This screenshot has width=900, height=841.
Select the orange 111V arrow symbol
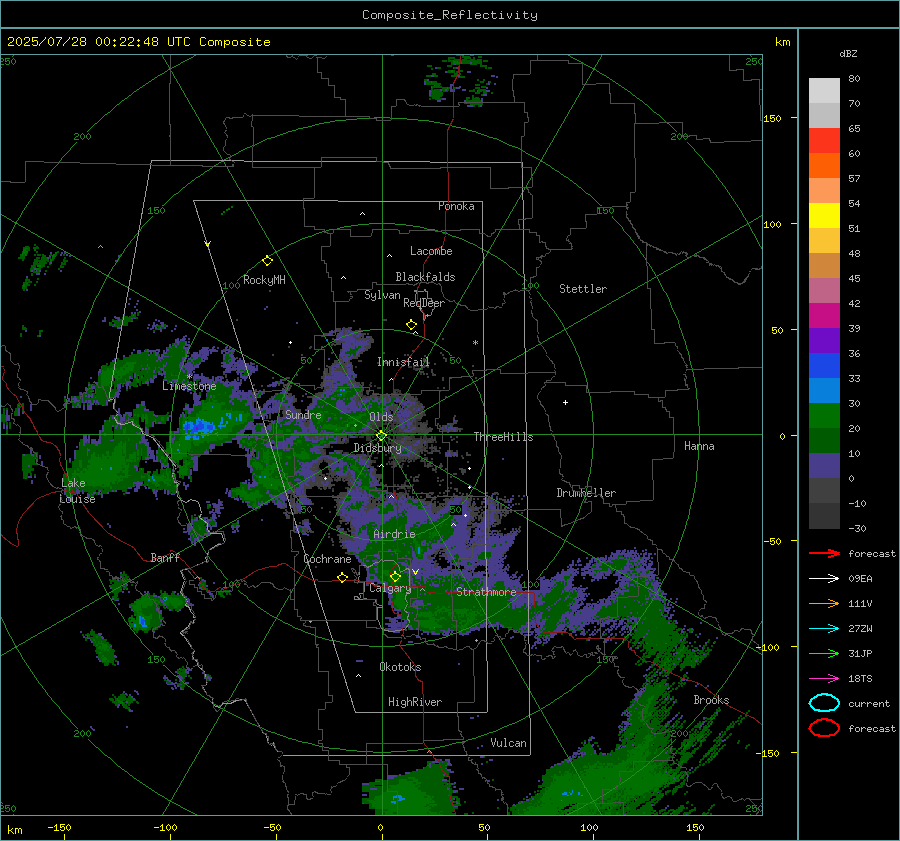coord(824,603)
